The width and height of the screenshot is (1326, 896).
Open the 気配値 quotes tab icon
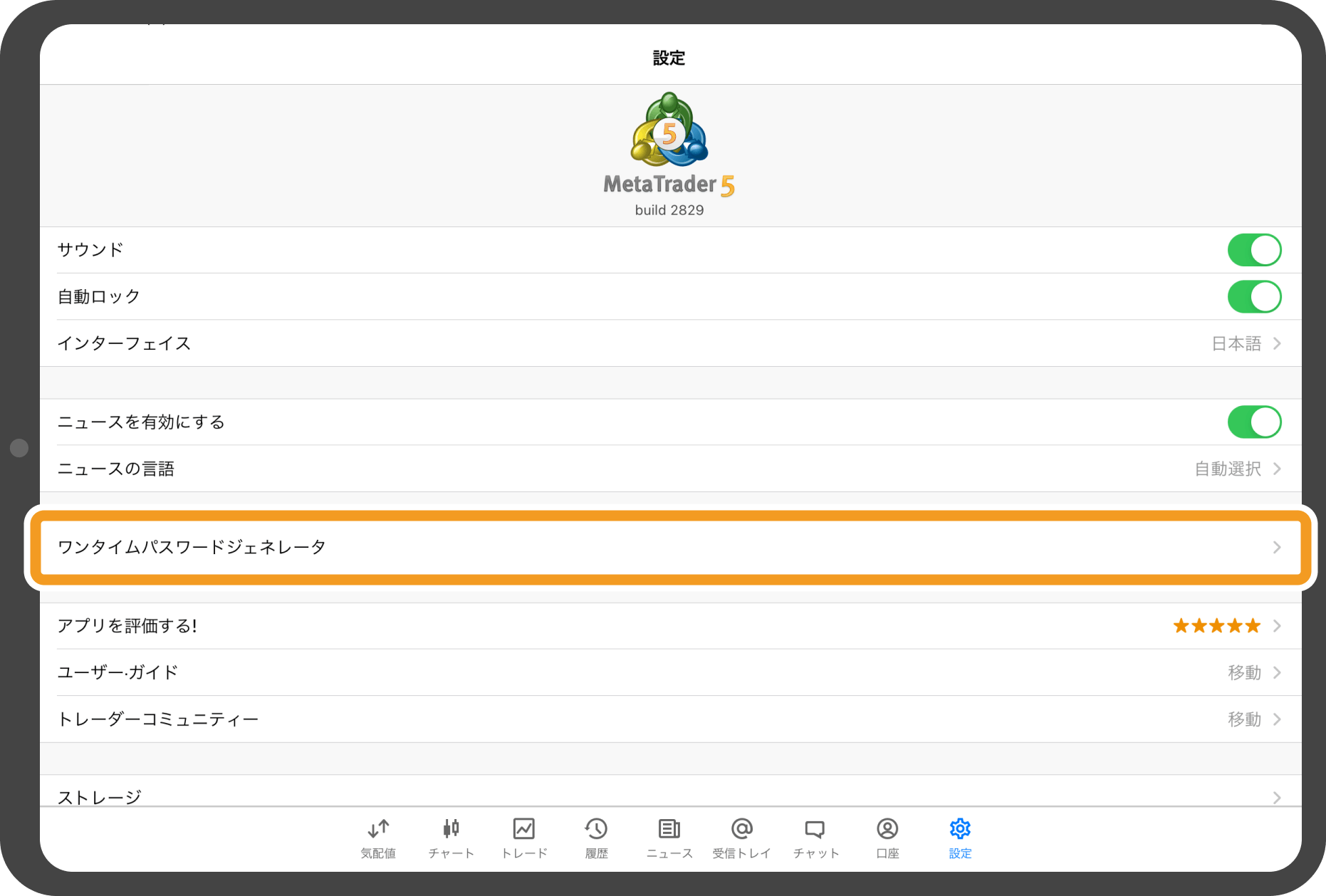[378, 828]
